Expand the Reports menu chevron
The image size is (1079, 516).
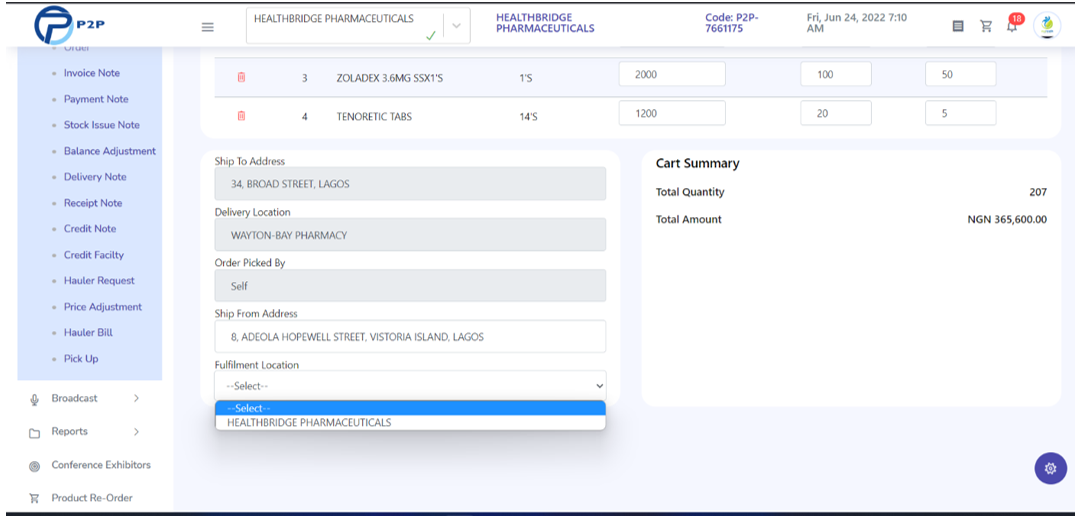(136, 431)
